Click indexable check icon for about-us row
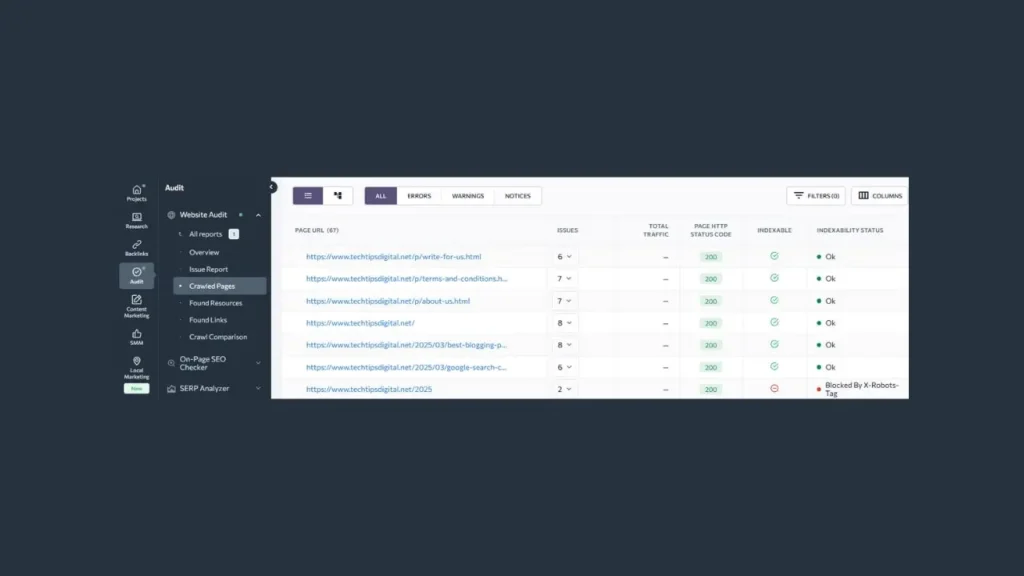 774,300
